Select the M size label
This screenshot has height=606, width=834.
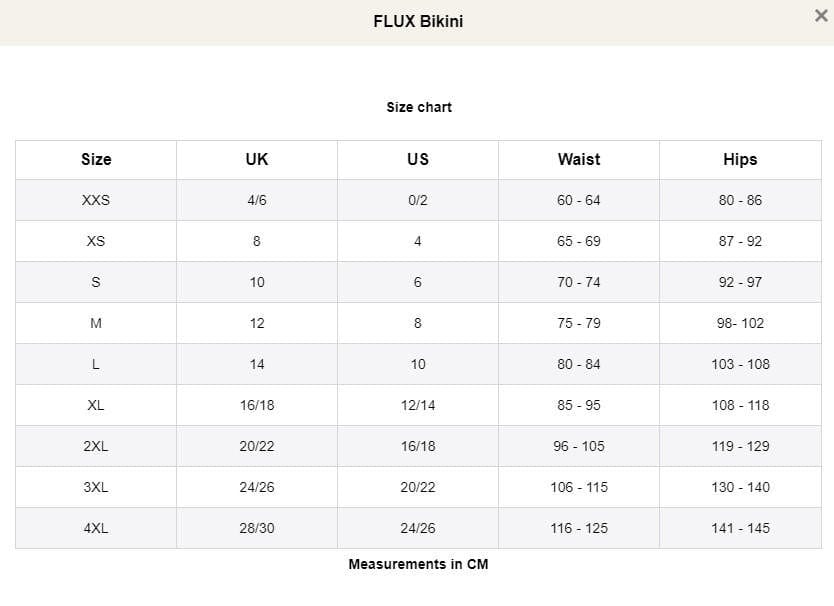coord(95,323)
